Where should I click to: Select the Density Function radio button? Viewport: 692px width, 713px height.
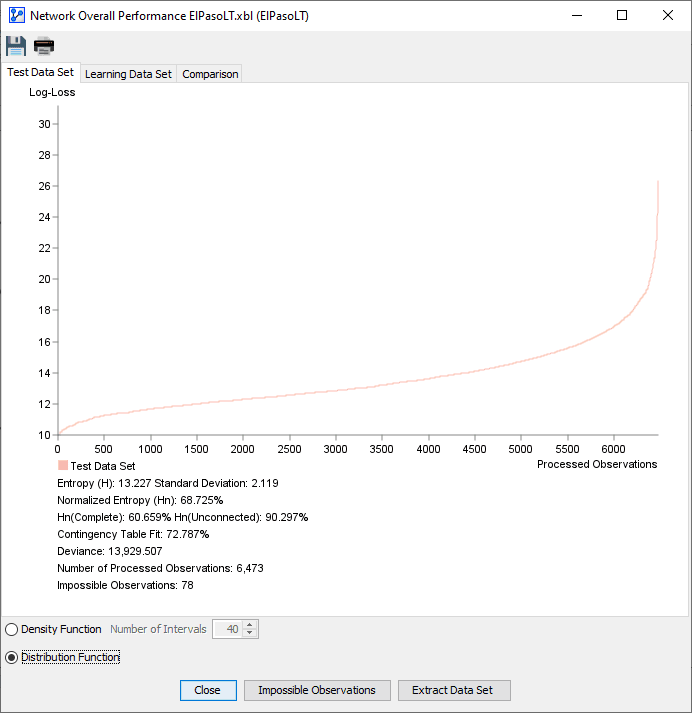[11, 629]
